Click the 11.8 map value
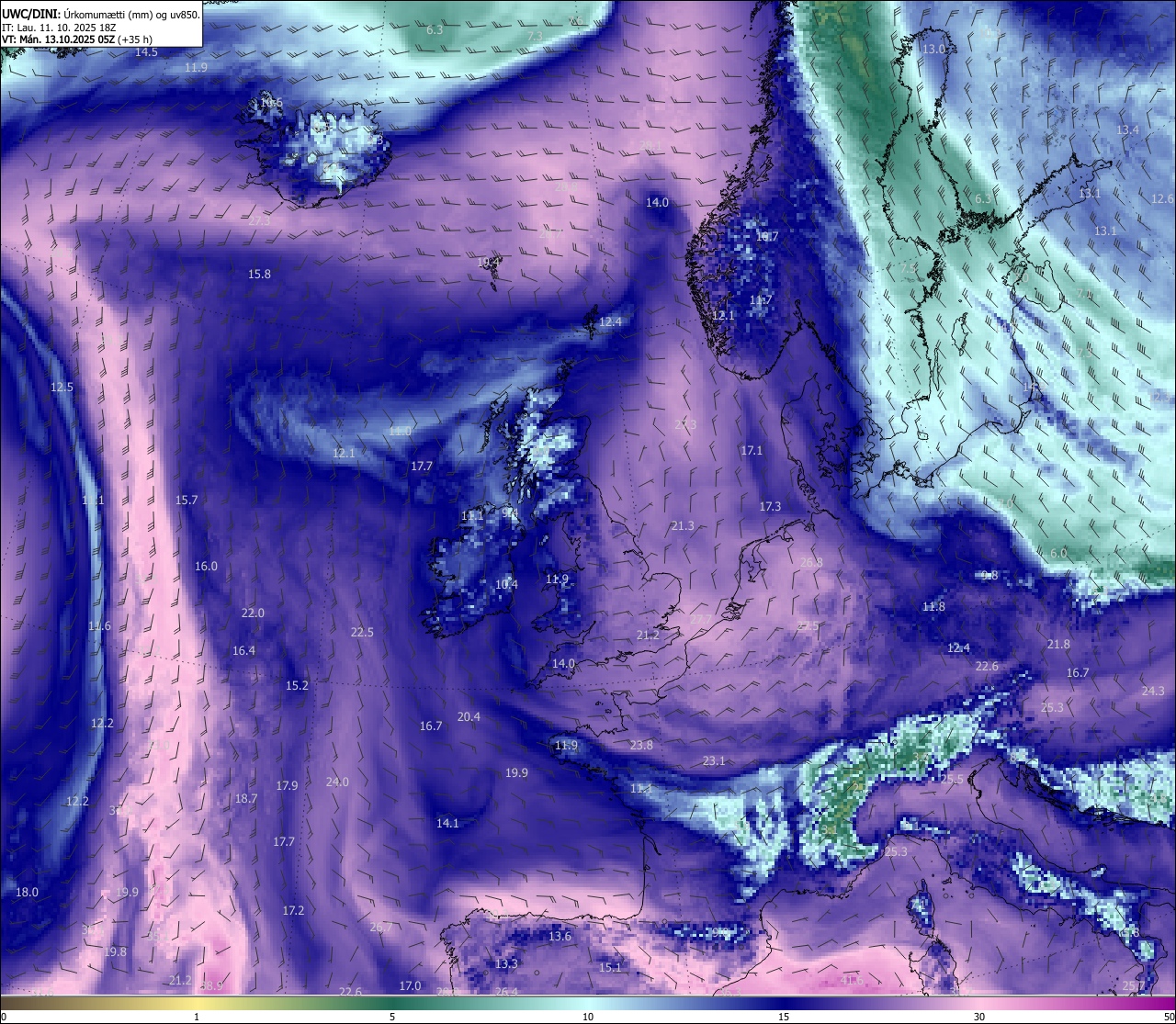This screenshot has height=1024, width=1176. pyautogui.click(x=933, y=607)
